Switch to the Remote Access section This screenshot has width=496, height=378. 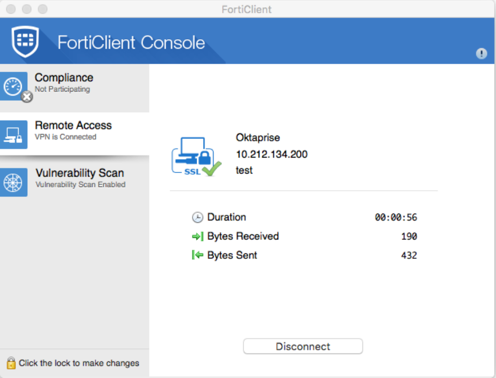click(74, 134)
